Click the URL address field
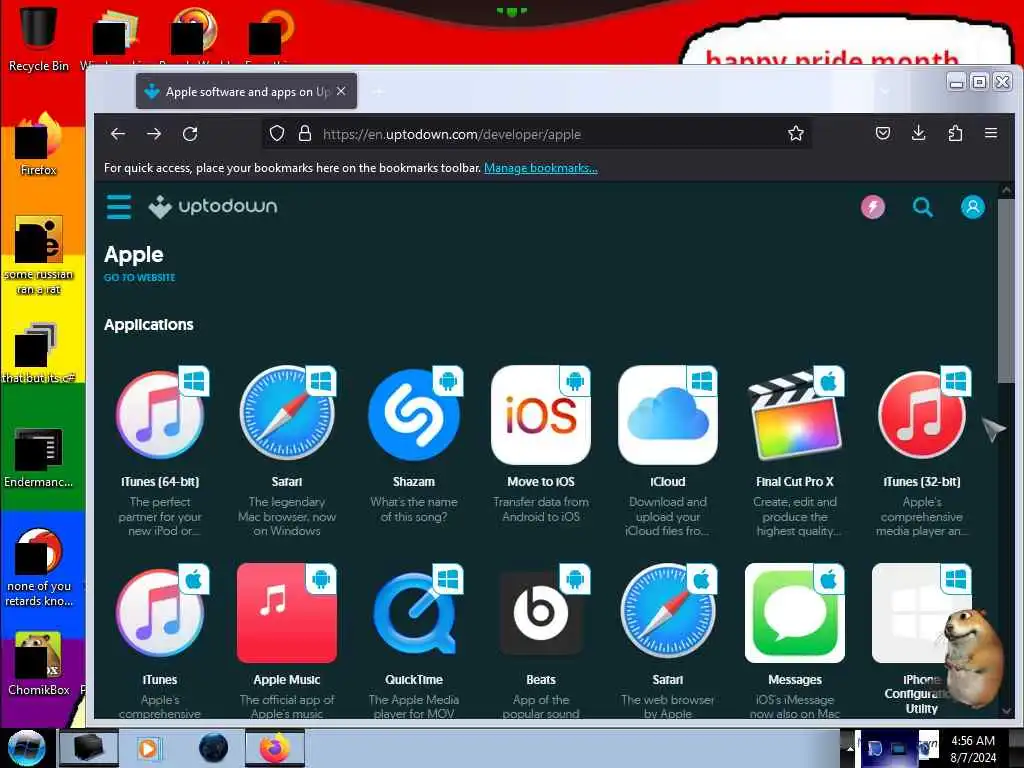Viewport: 1024px width, 768px height. [536, 134]
